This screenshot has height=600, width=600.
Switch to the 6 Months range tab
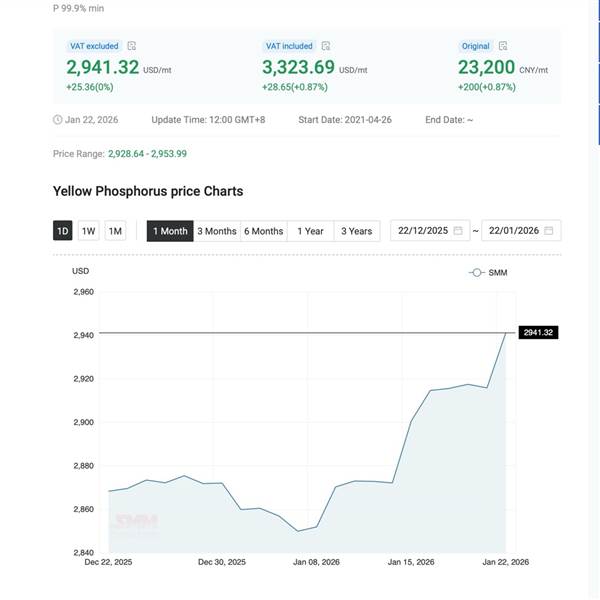coord(264,231)
